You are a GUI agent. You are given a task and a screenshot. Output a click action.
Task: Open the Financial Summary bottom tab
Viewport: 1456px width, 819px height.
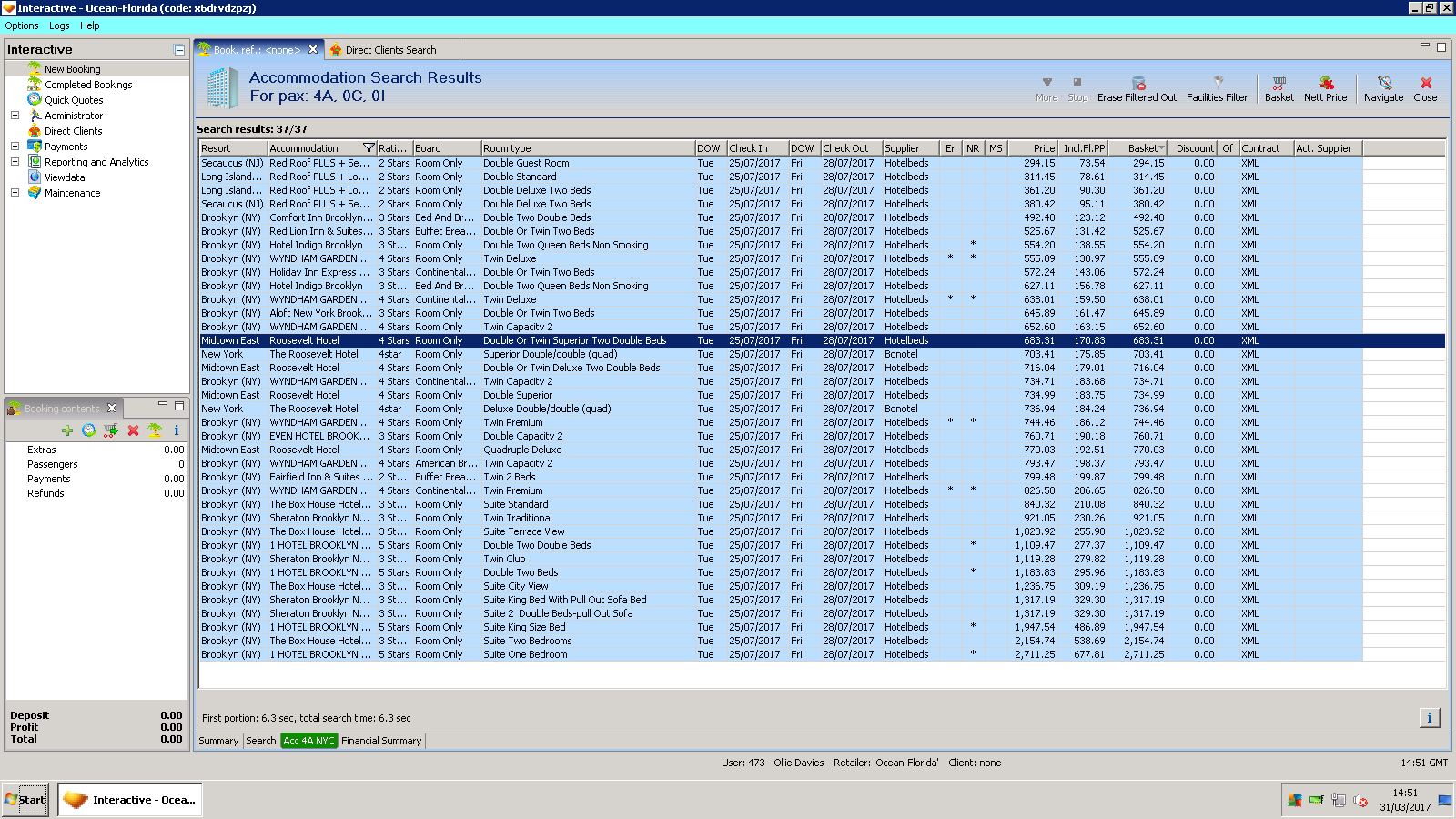coord(381,741)
